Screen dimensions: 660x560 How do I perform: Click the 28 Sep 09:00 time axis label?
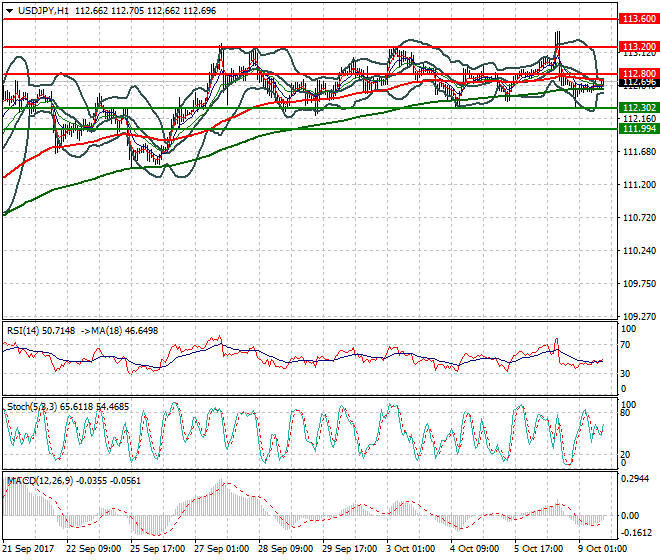(285, 549)
